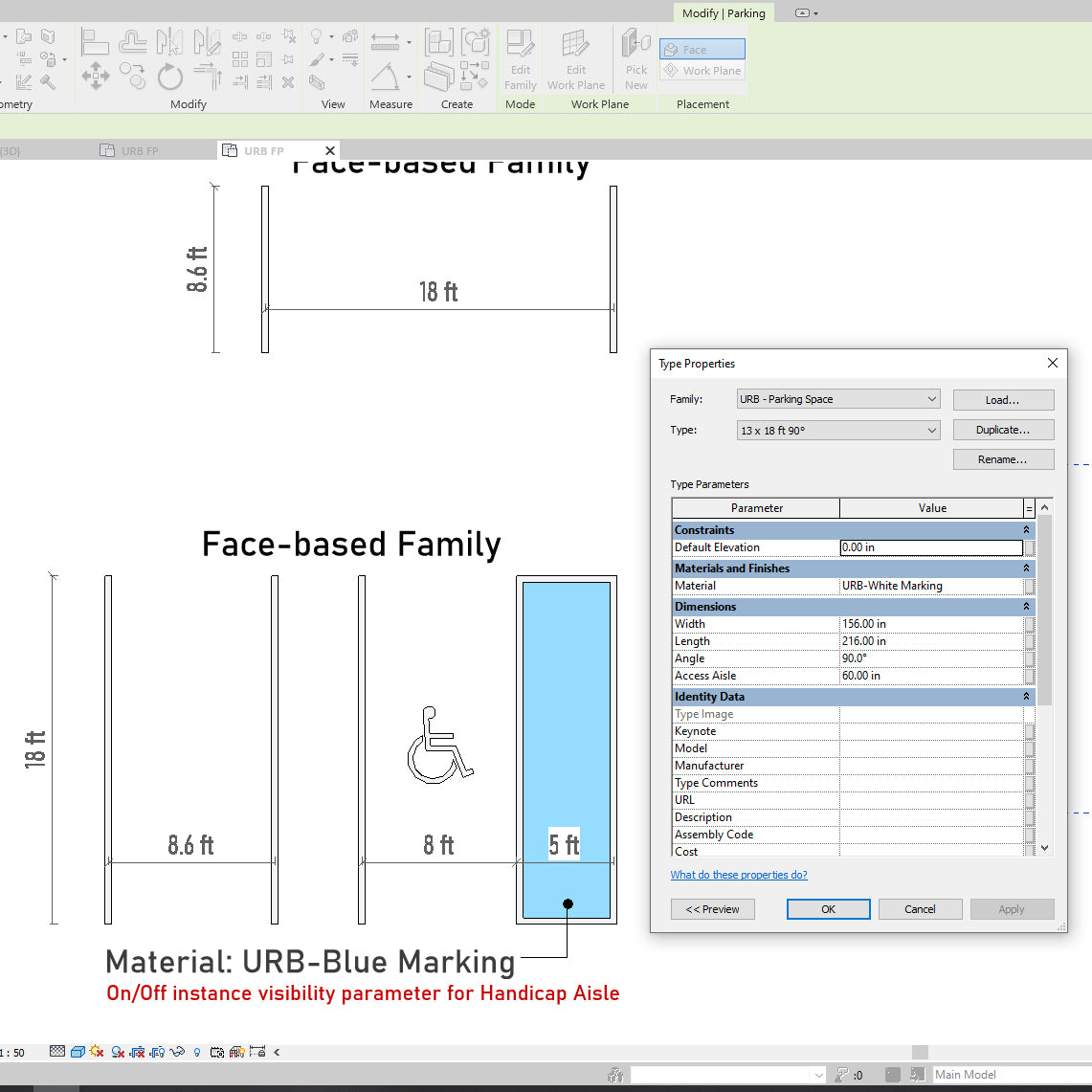Open the Edit Family mode
This screenshot has height=1092, width=1092.
coord(520,57)
